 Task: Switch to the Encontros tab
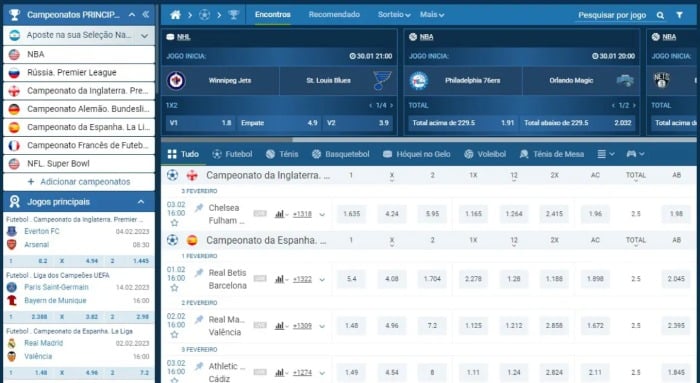[x=272, y=15]
